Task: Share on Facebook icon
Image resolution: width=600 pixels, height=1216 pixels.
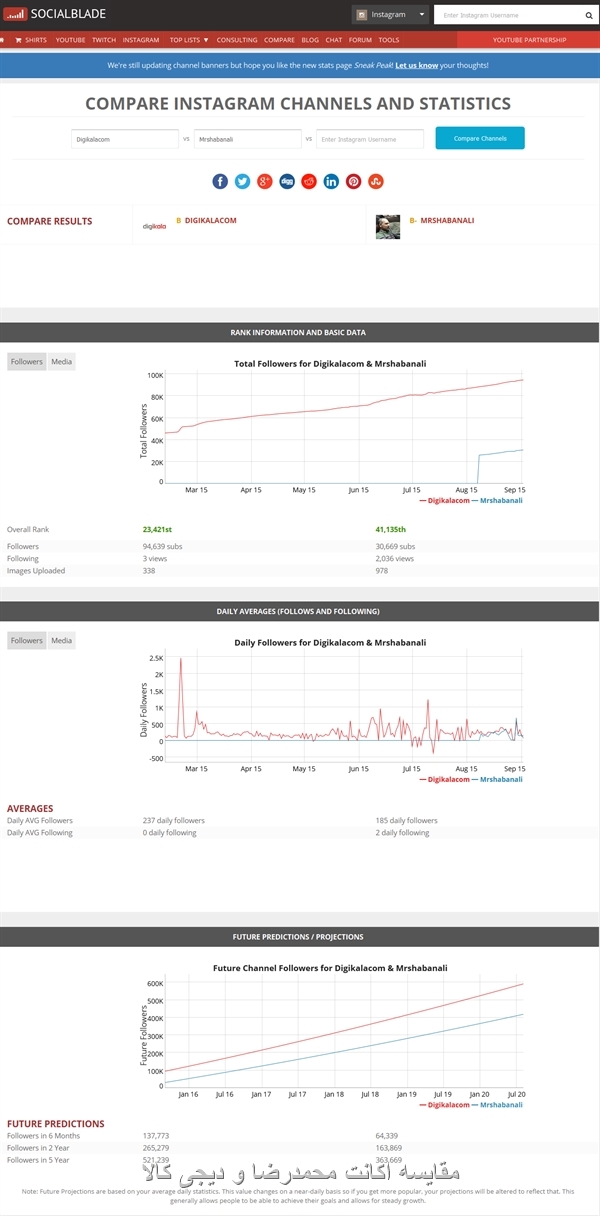Action: [x=220, y=181]
